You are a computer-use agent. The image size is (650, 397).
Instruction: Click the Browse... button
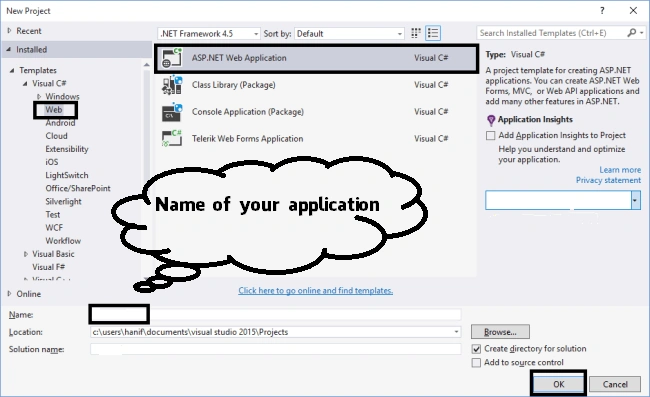[500, 332]
